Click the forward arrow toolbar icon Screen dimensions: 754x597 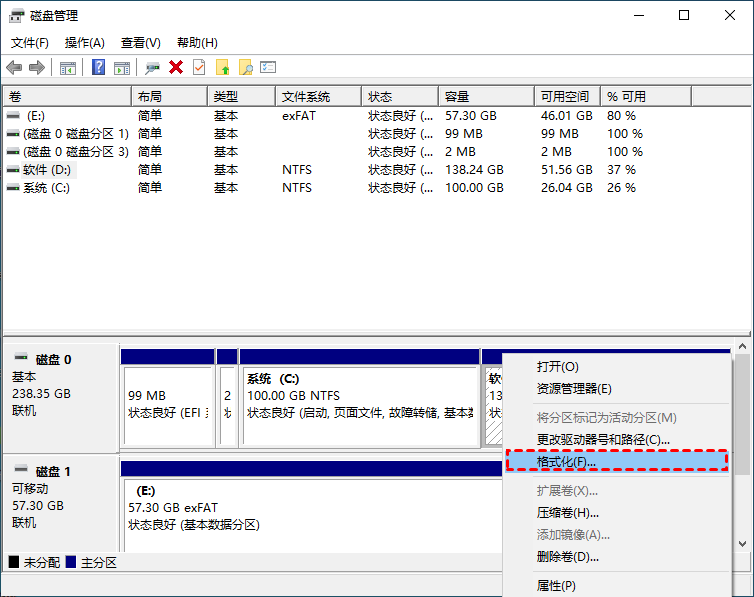click(x=37, y=68)
